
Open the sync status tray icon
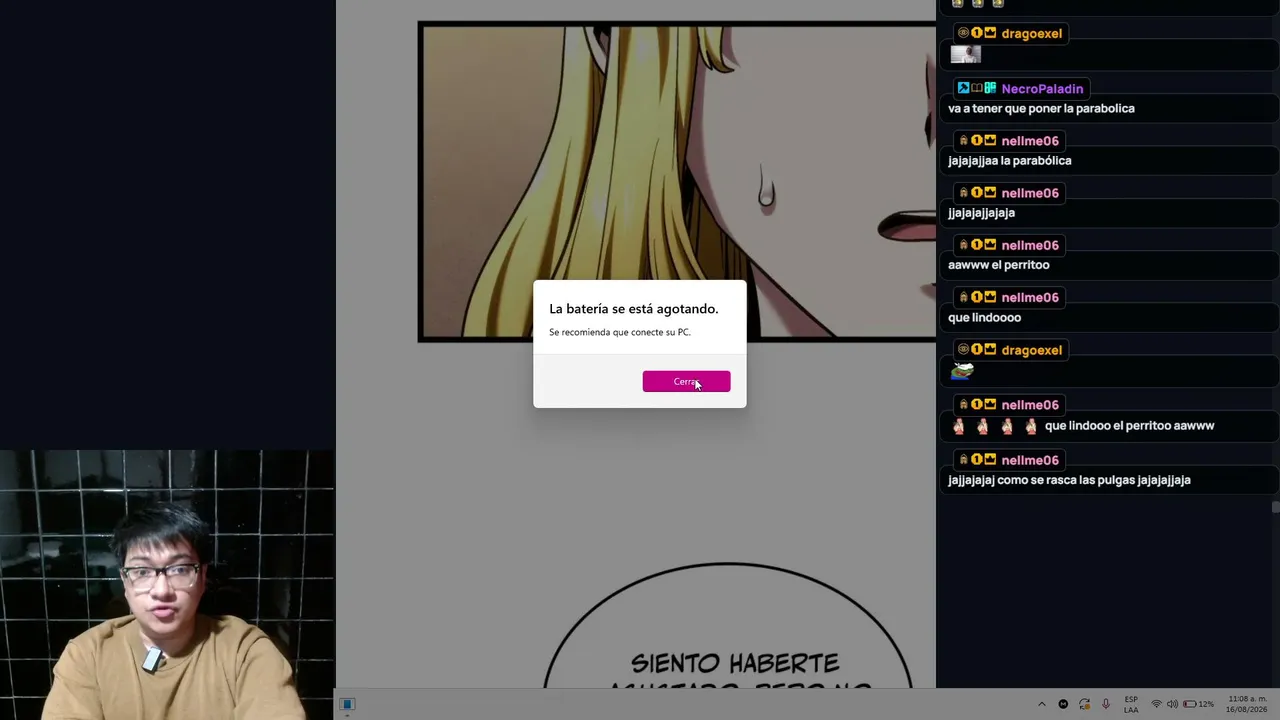[1084, 704]
